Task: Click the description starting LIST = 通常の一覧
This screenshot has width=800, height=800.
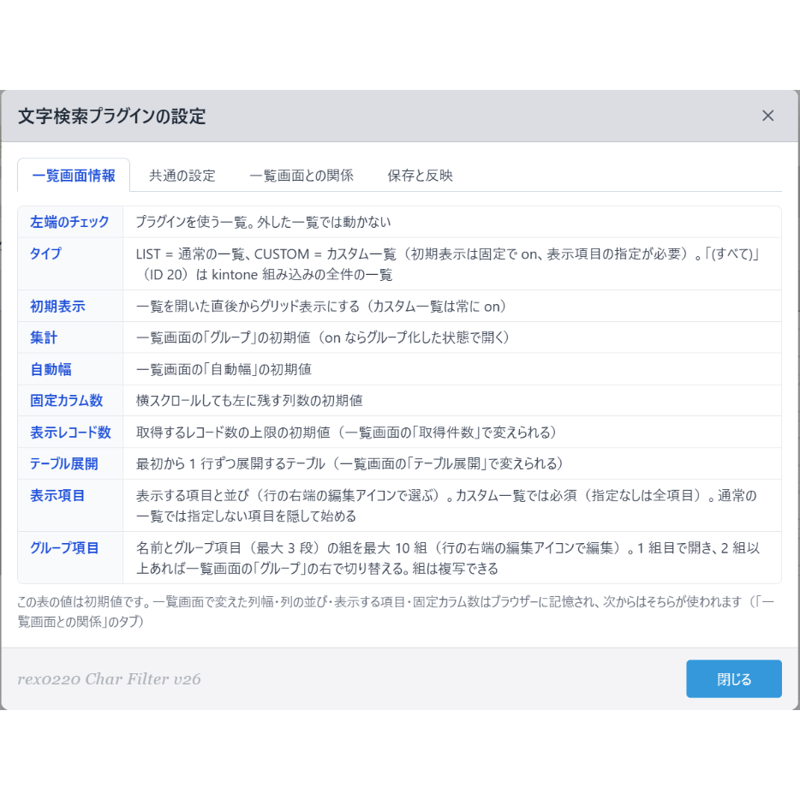Action: pos(447,264)
